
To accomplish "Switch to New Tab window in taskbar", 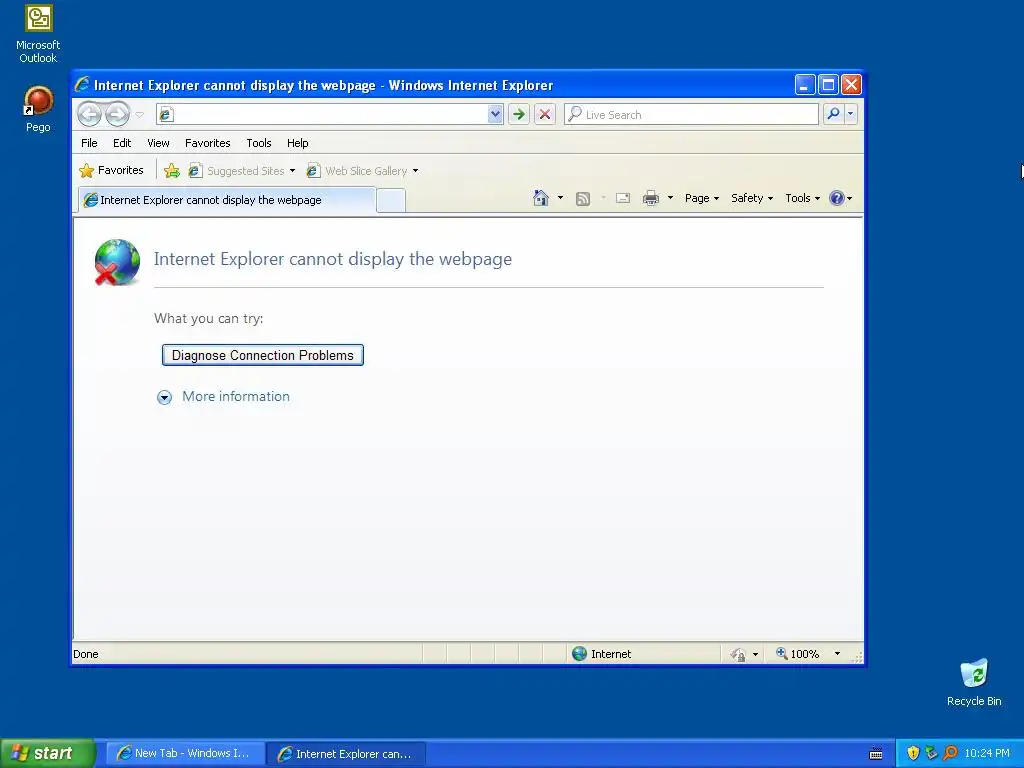I will tap(185, 753).
